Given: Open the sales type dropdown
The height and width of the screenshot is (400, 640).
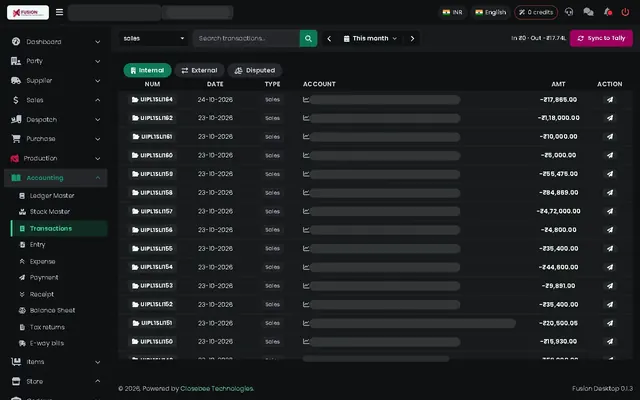Looking at the screenshot, I should pyautogui.click(x=153, y=38).
